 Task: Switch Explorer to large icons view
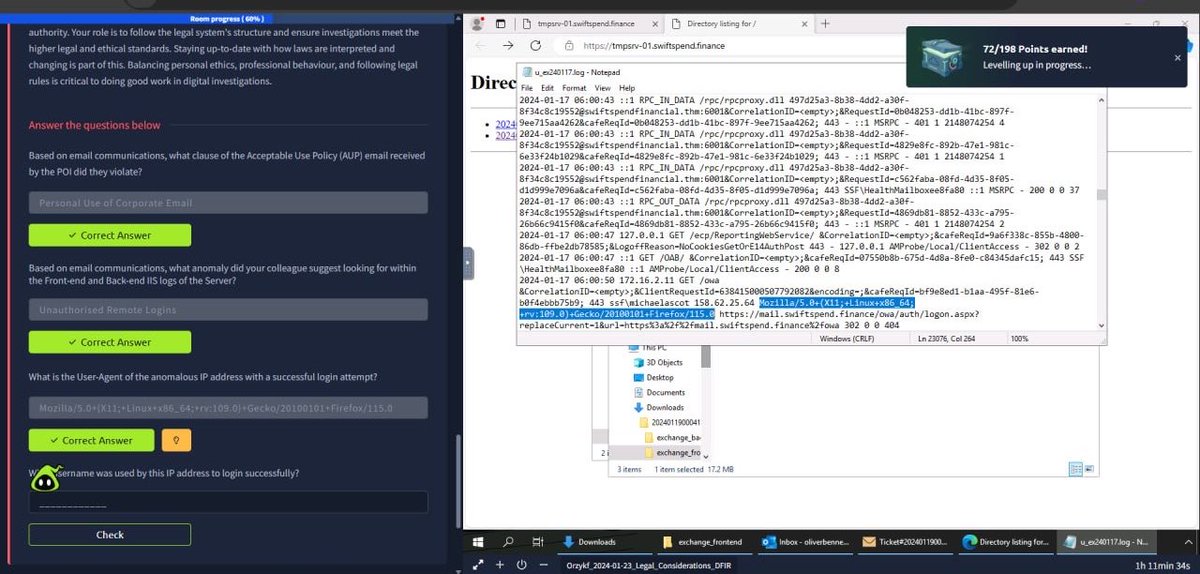[x=1087, y=468]
